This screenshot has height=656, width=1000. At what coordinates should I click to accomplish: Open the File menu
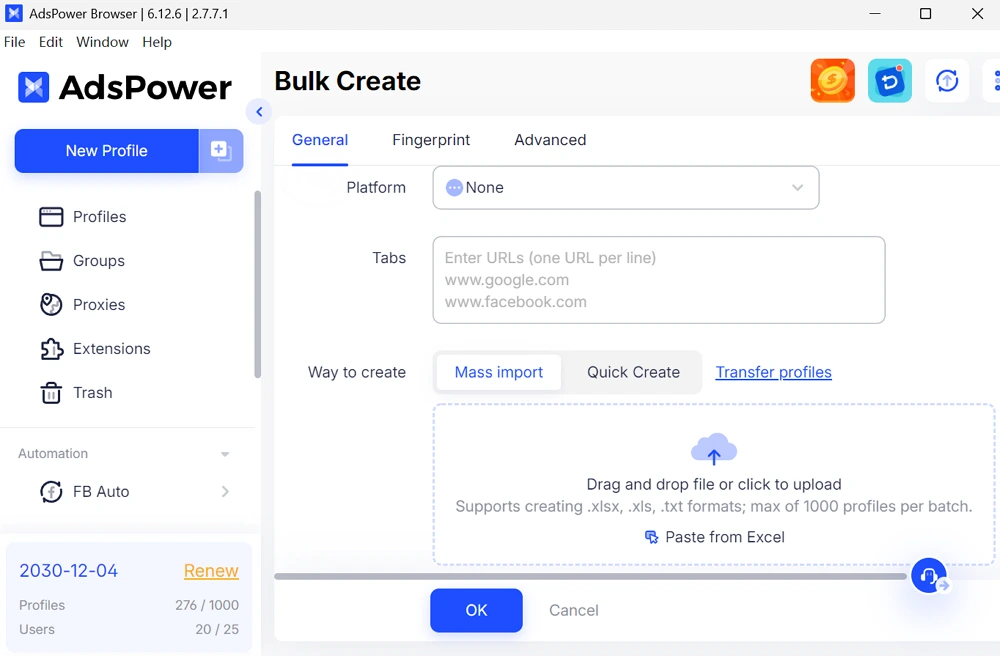pos(15,42)
